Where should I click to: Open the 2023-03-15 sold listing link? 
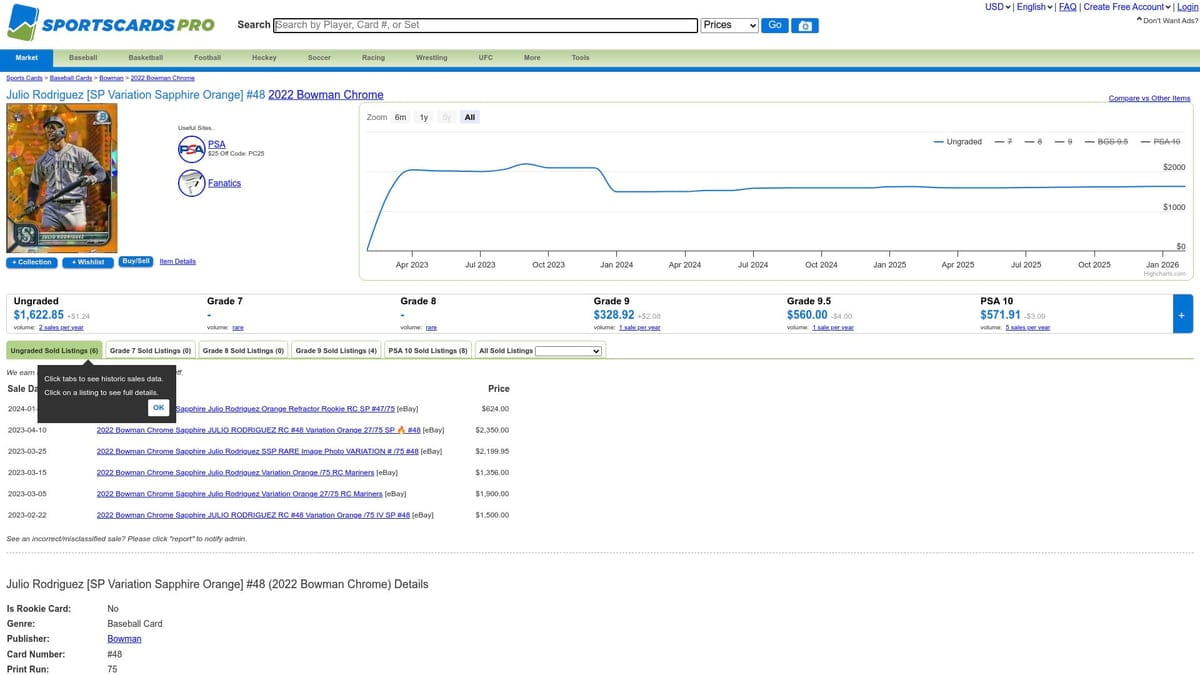click(235, 472)
